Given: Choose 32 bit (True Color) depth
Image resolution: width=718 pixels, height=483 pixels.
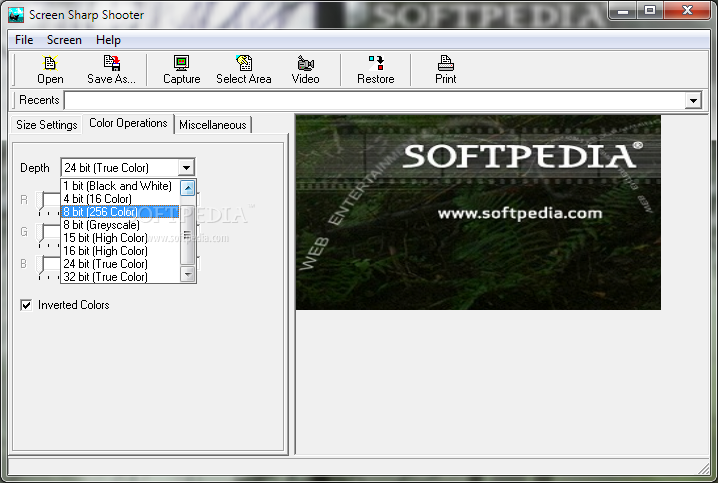Looking at the screenshot, I should [120, 277].
